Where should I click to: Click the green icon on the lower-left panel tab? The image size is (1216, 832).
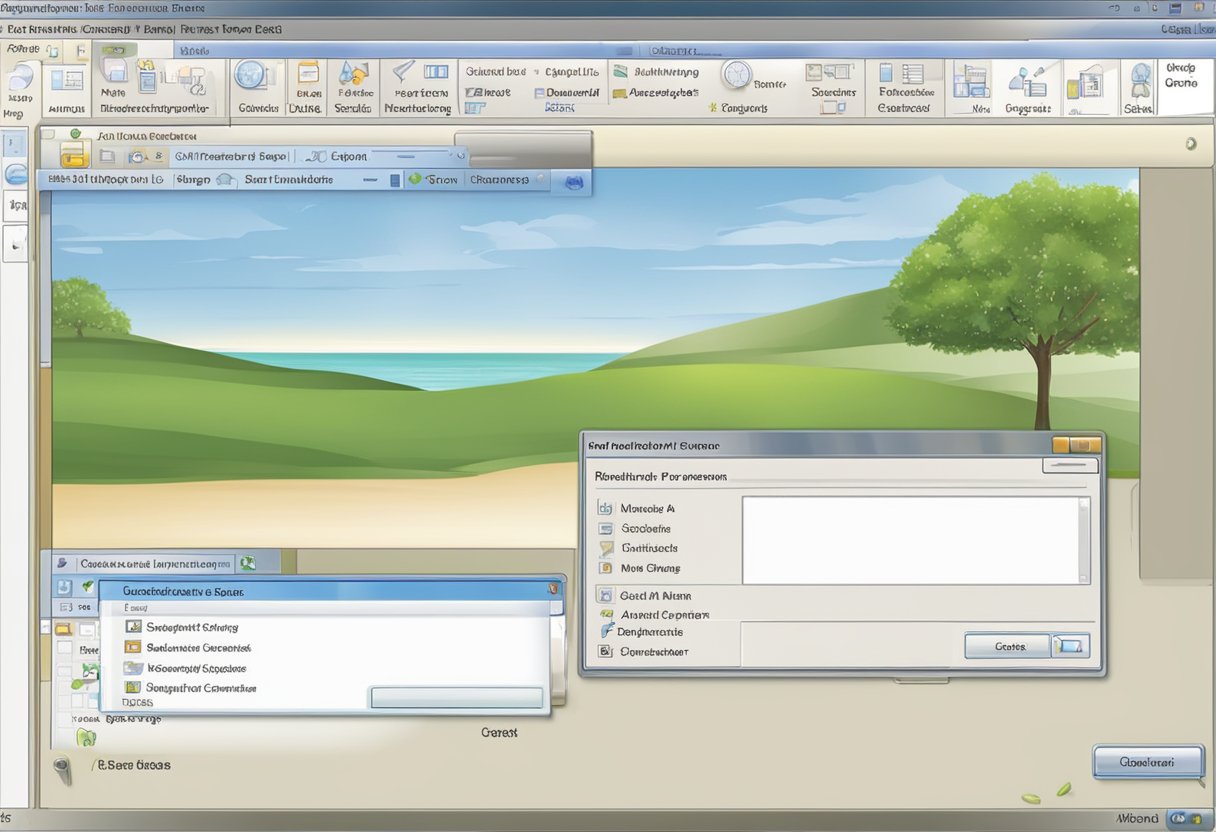point(246,563)
